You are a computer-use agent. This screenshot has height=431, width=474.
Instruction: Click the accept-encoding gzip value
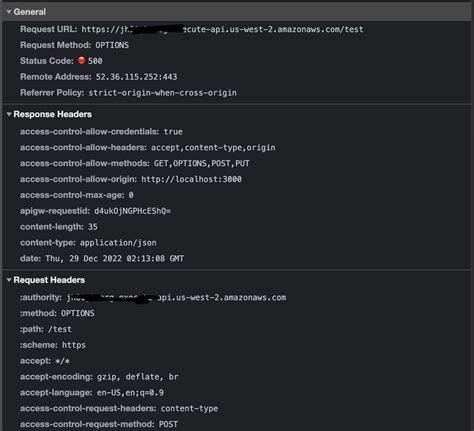(138, 377)
